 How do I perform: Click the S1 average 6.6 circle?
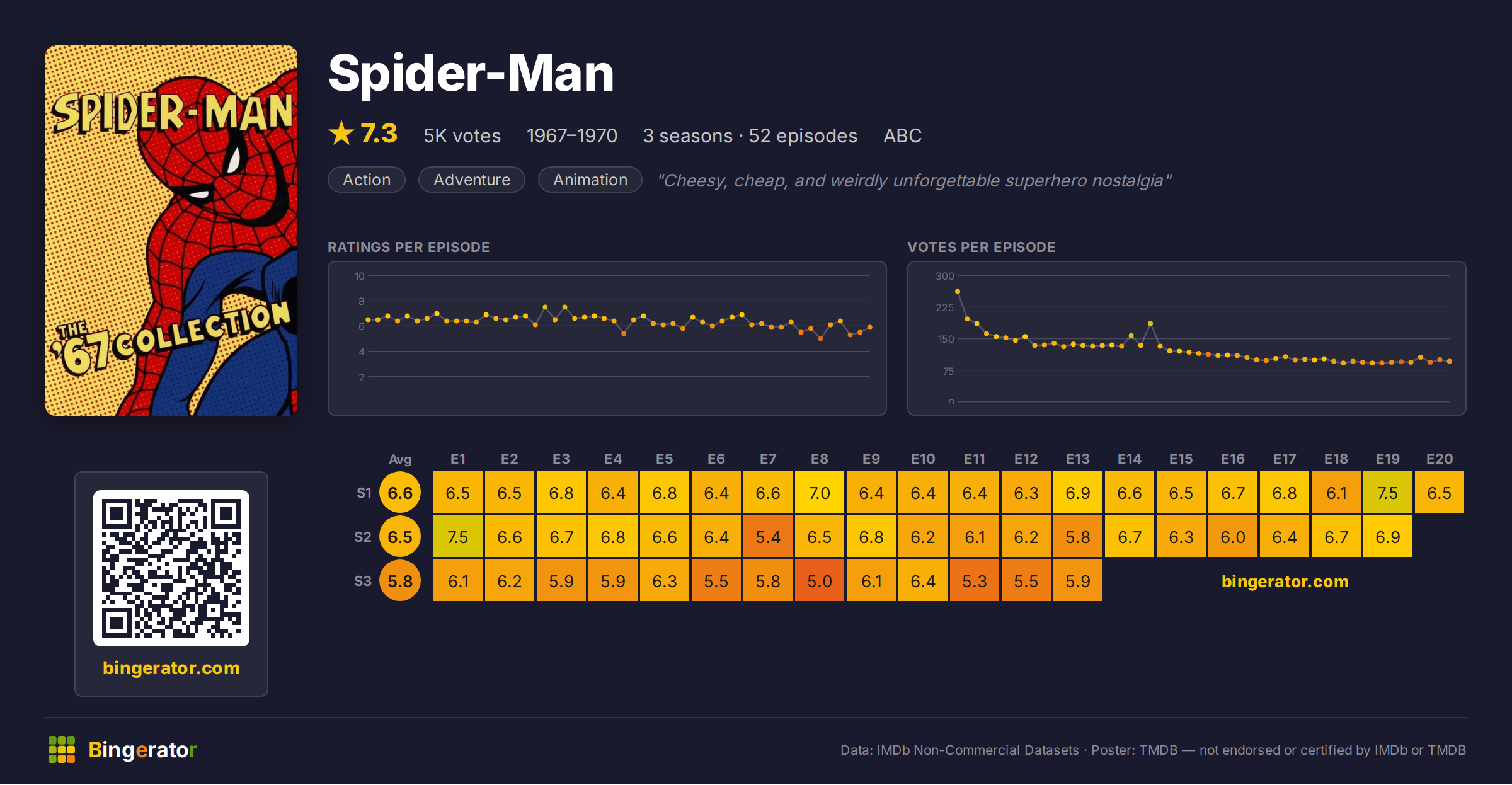tap(400, 493)
